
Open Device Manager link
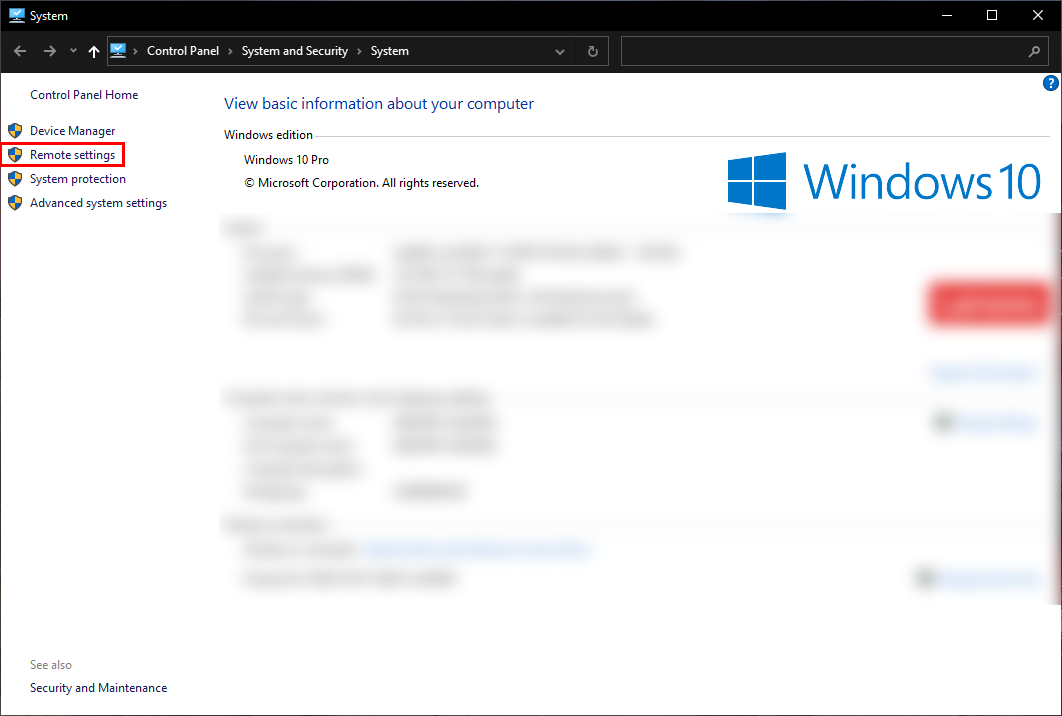(72, 131)
